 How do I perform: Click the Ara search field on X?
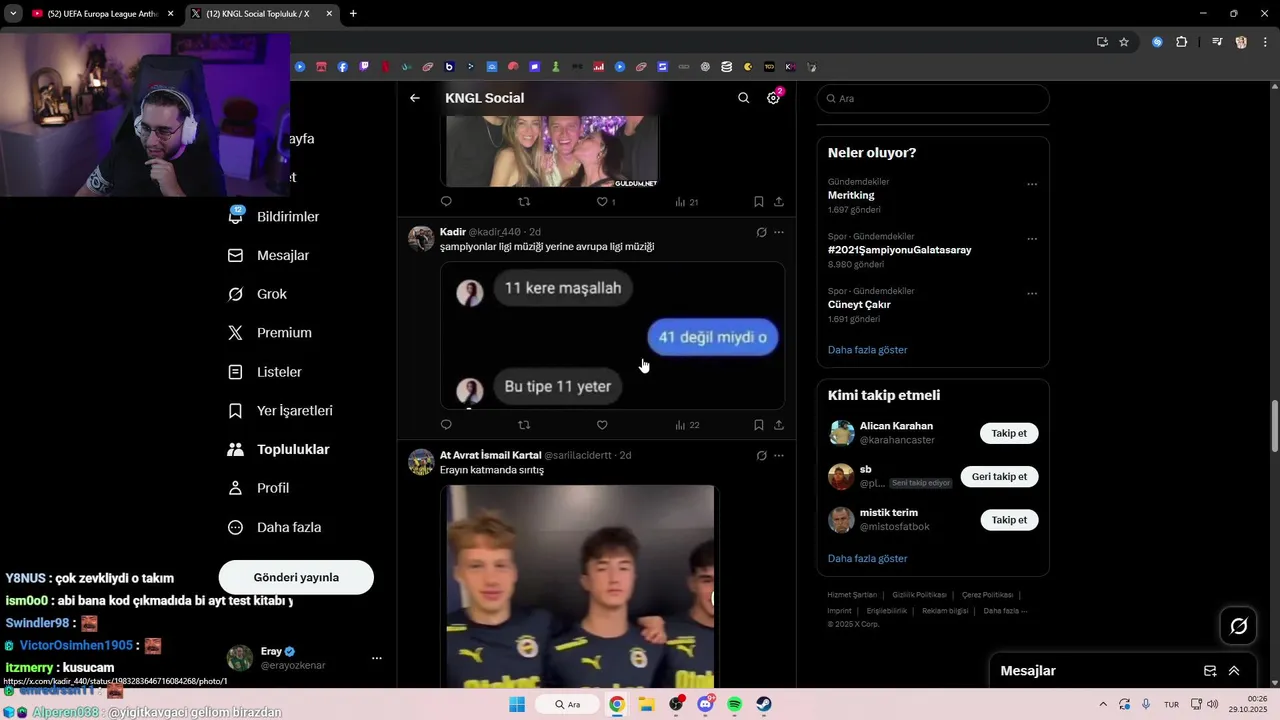[933, 99]
